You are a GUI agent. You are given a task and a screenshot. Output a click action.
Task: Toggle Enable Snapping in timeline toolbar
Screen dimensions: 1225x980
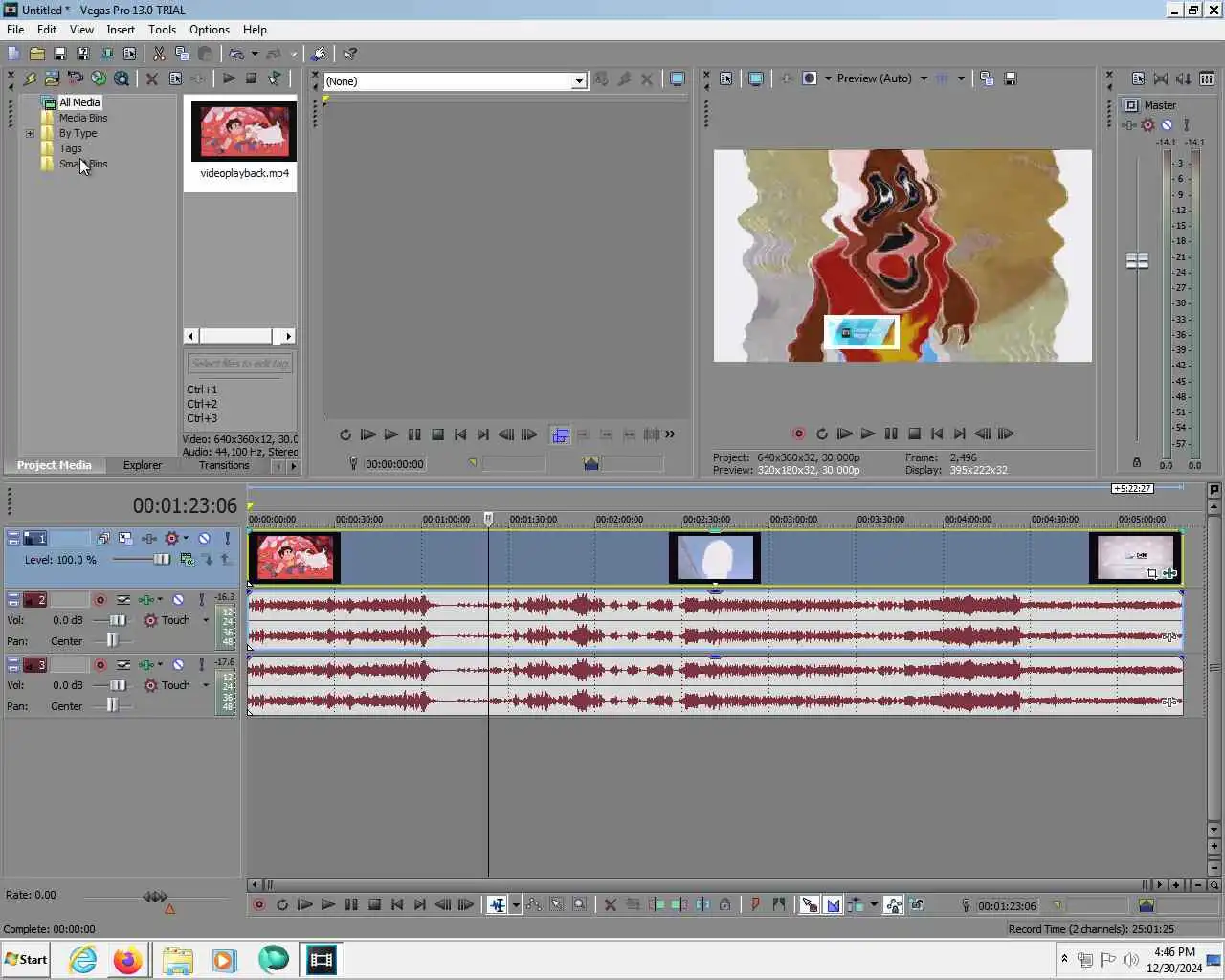coord(810,904)
